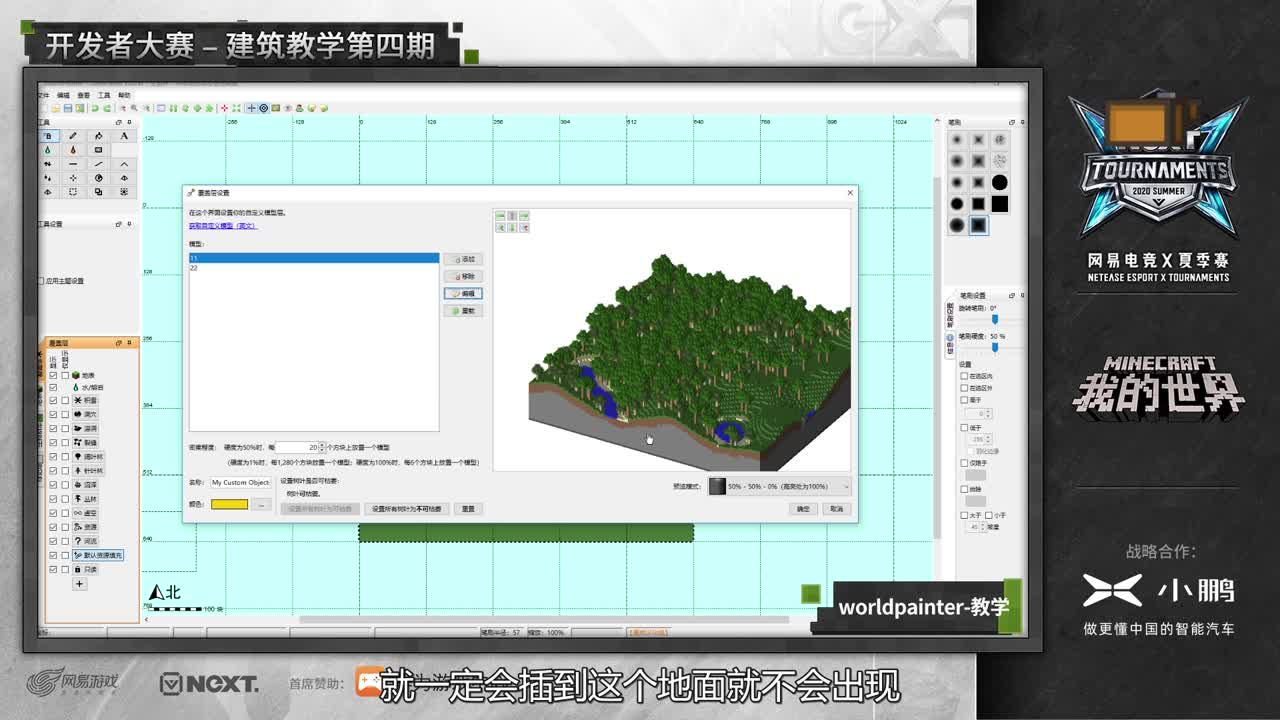Toggle the second checkbox of the 地表 layer
The image size is (1280, 720).
tap(65, 375)
